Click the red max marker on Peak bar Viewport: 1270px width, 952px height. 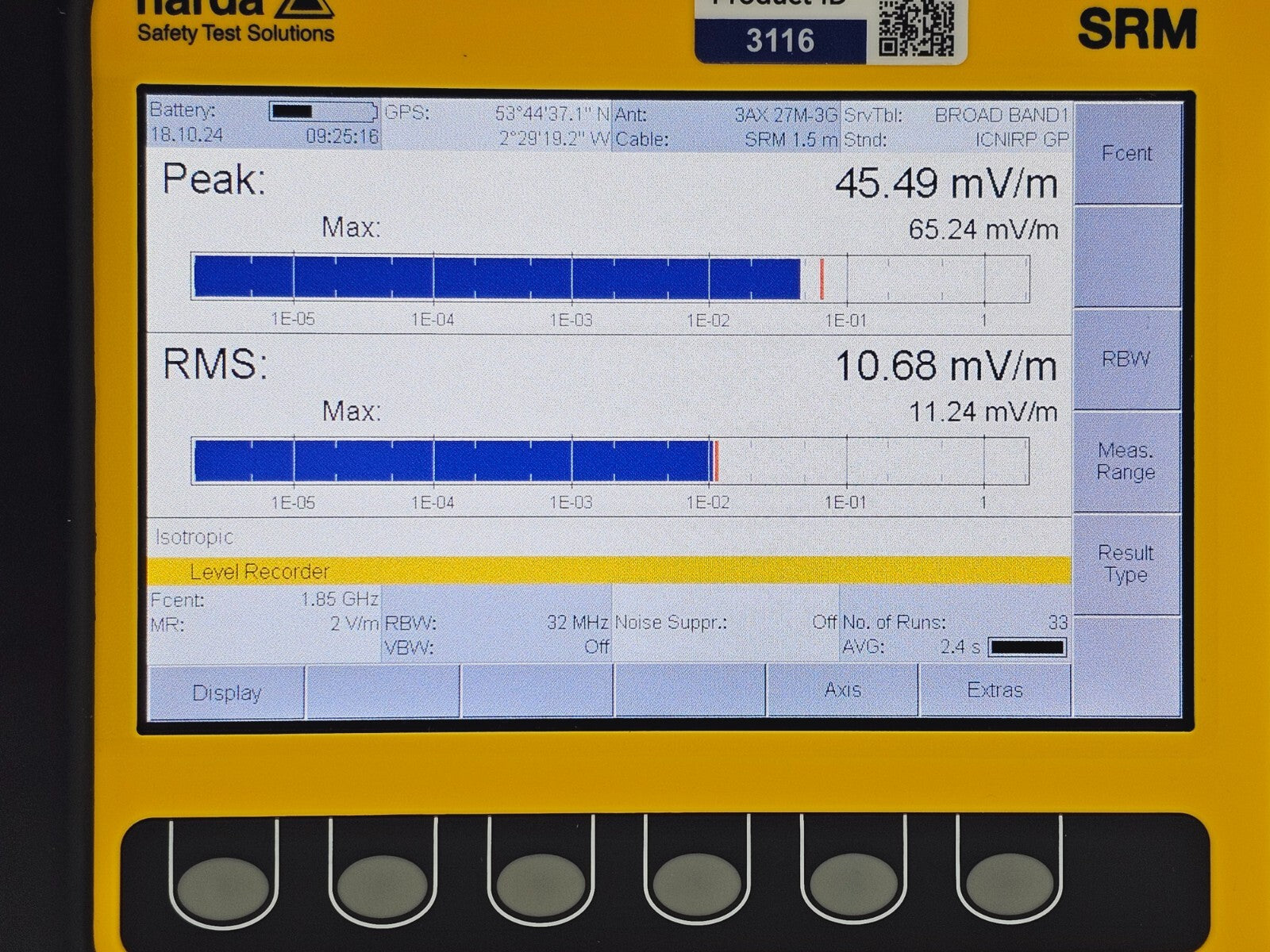822,278
